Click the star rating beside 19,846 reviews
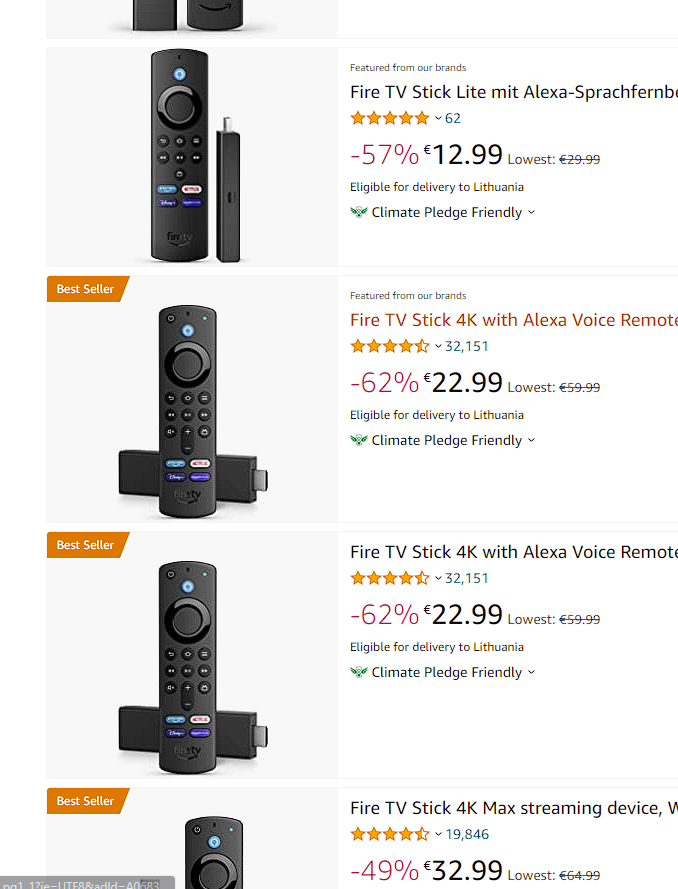This screenshot has height=889, width=678. pos(390,834)
